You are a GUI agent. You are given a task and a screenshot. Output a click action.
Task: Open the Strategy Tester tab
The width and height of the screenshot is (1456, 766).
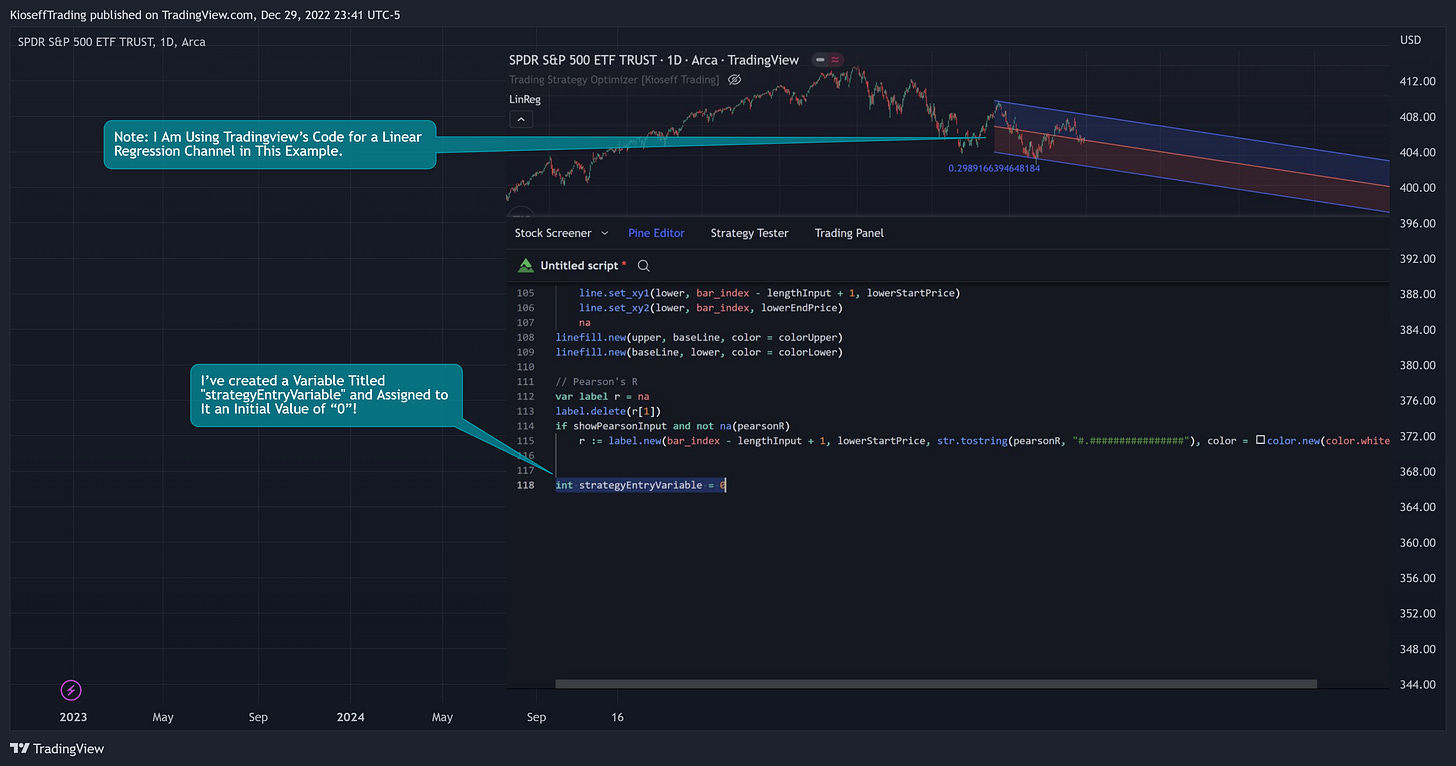[749, 233]
